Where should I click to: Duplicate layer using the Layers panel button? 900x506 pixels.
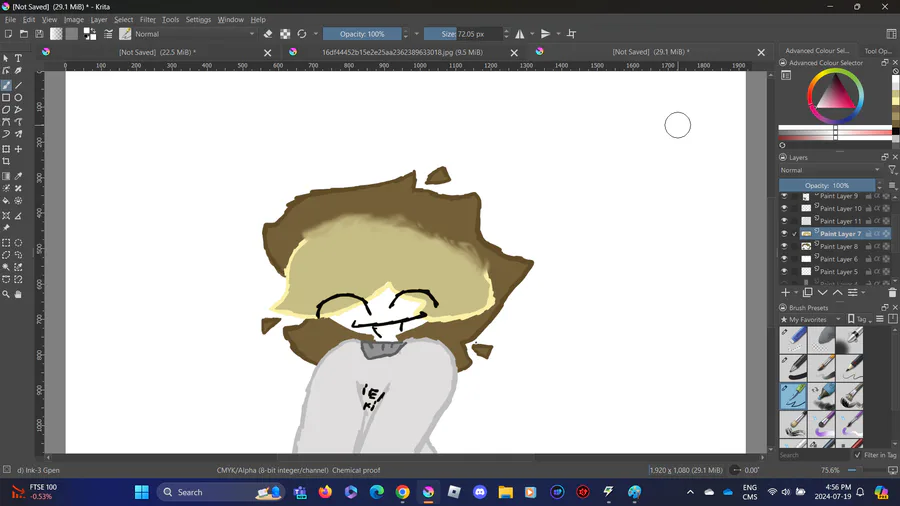coord(808,293)
